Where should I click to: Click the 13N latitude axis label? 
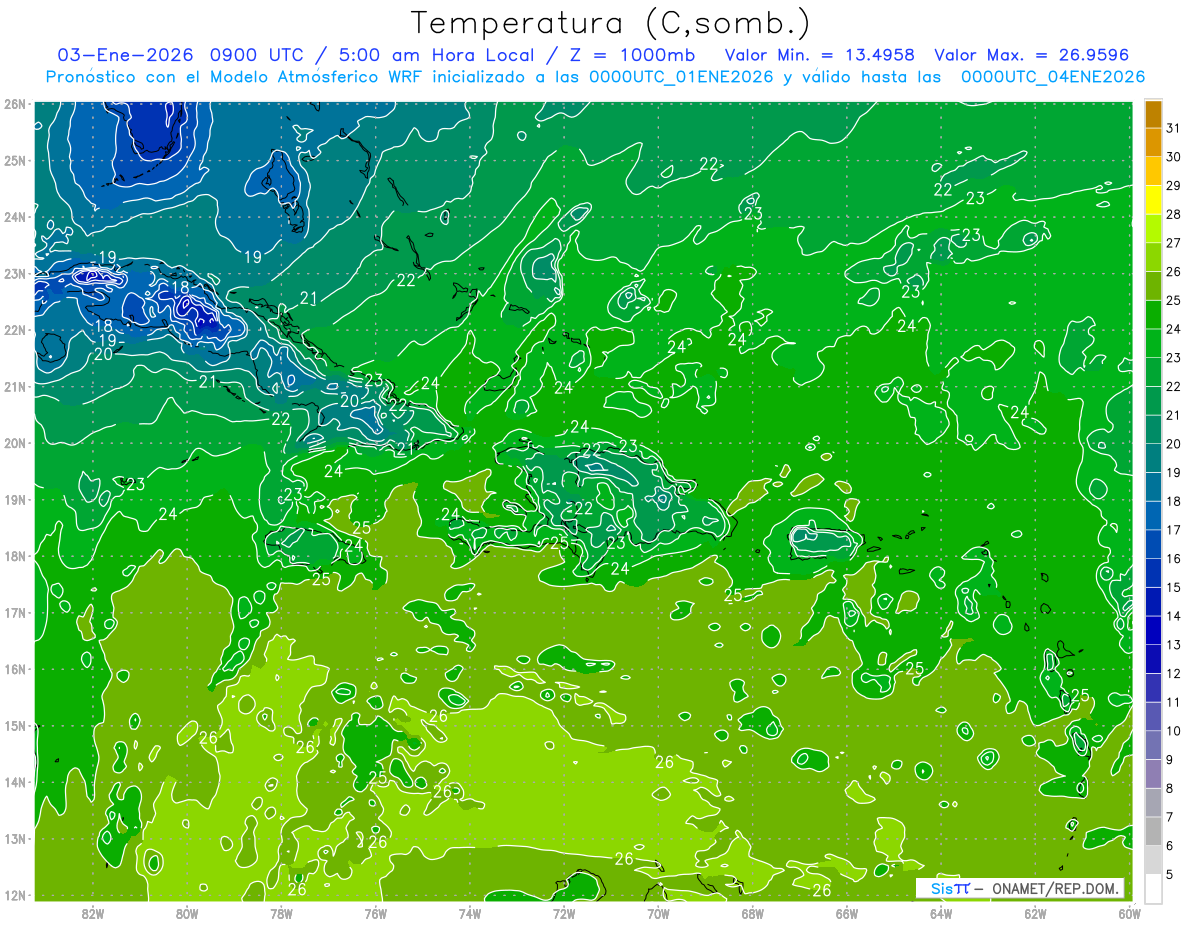tap(14, 838)
